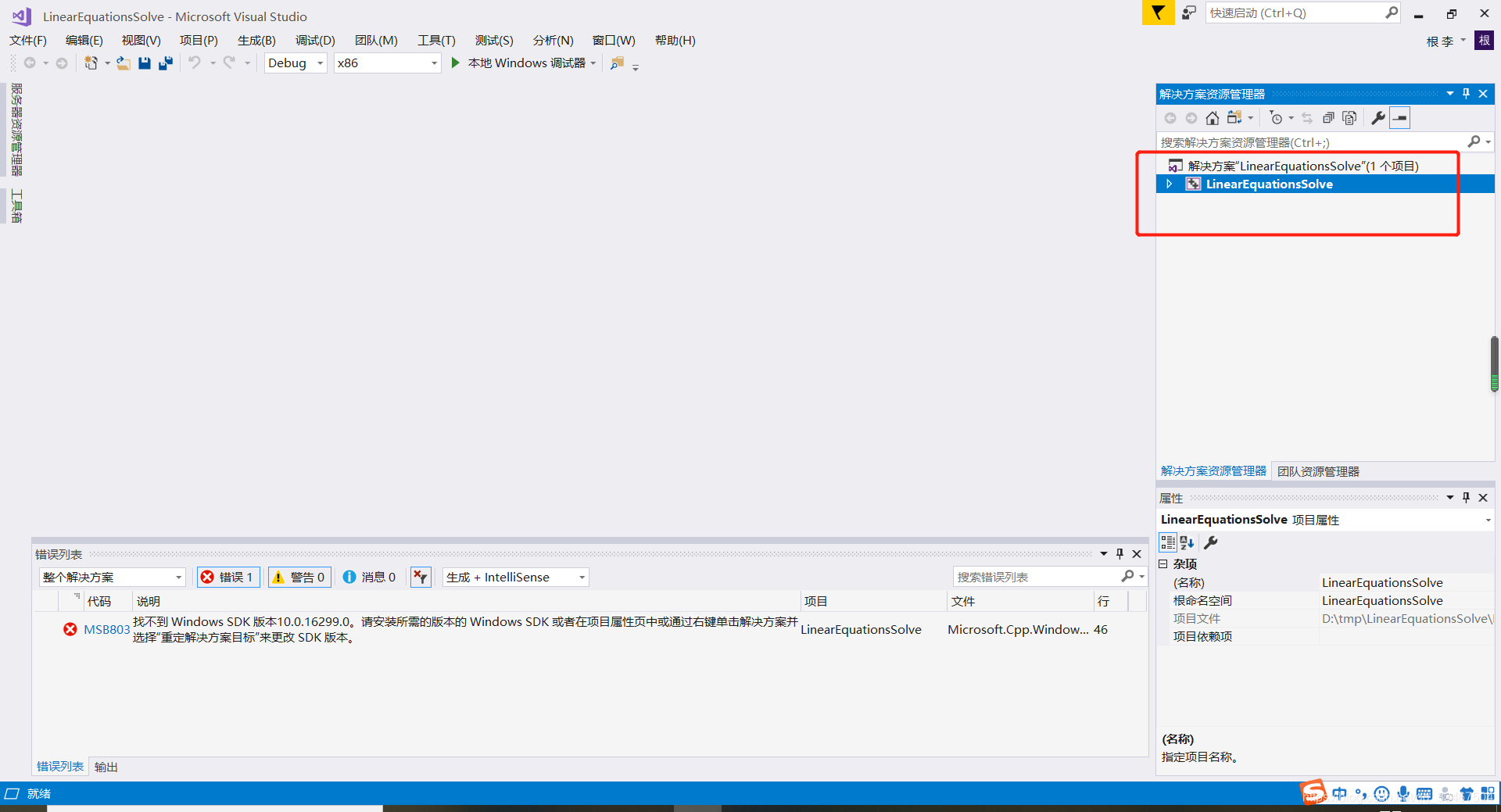Open the 本地 Windows 调试器 dropdown arrow
Viewport: 1501px width, 812px height.
point(593,63)
